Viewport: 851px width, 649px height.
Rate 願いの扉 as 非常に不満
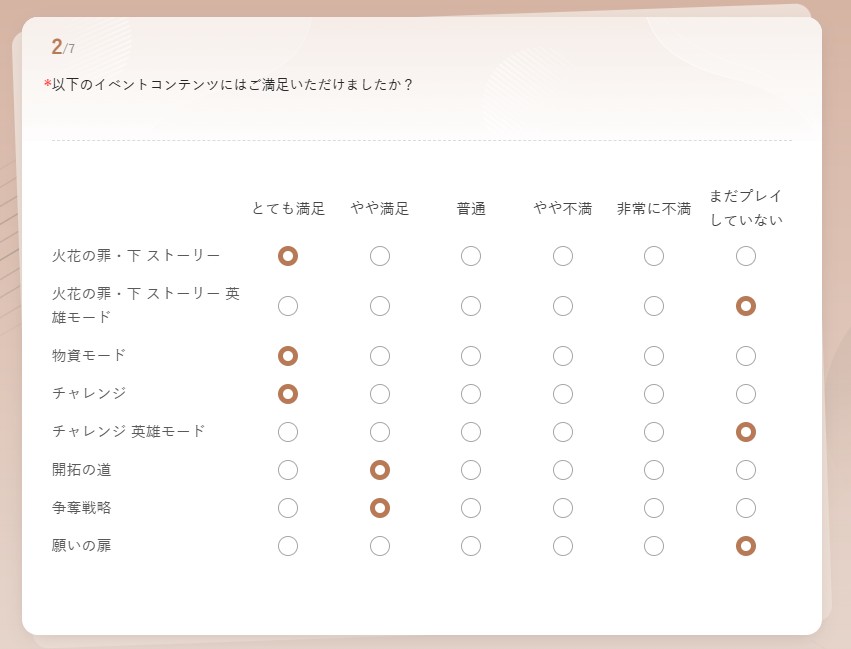click(654, 546)
